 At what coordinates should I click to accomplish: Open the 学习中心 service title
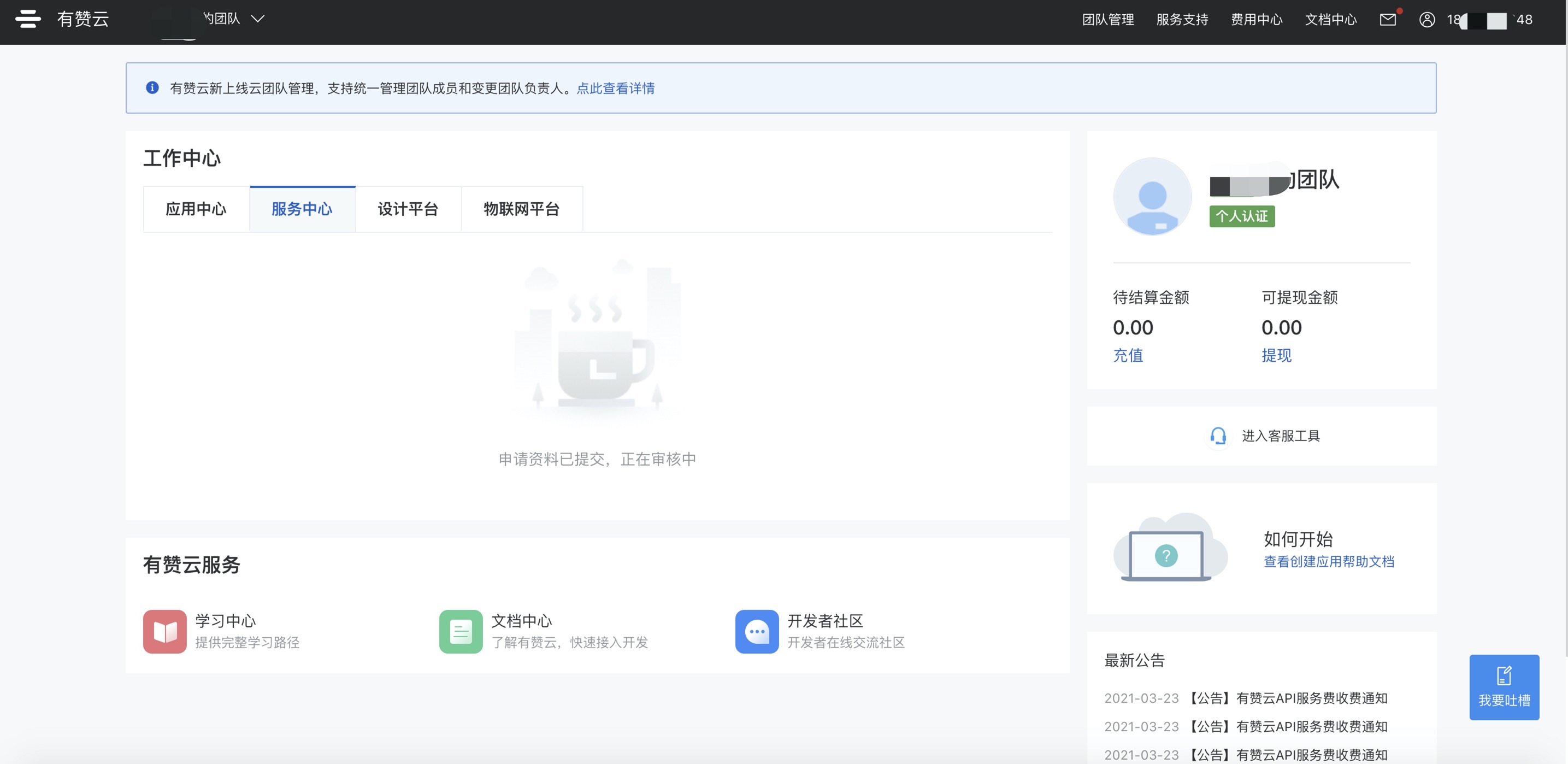(x=225, y=621)
